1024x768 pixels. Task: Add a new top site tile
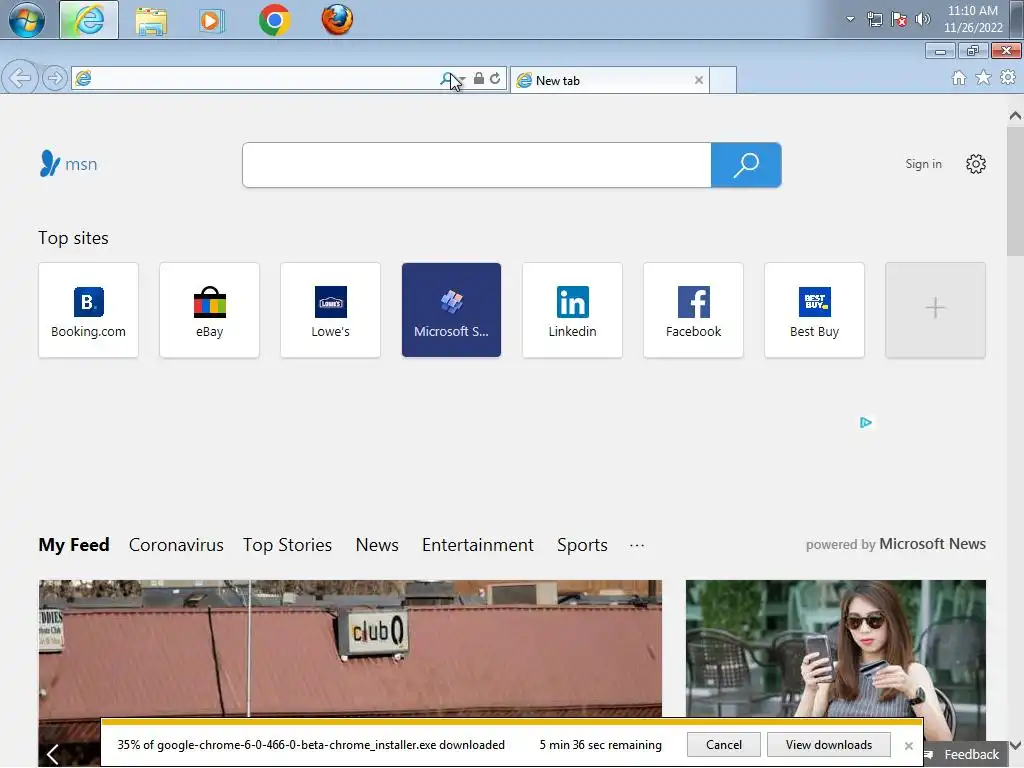(x=935, y=310)
